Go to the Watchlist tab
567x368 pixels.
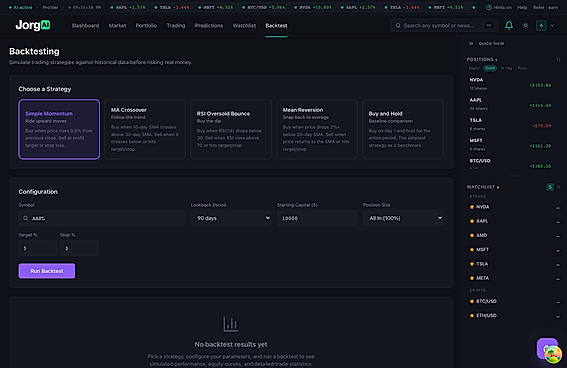click(x=244, y=26)
